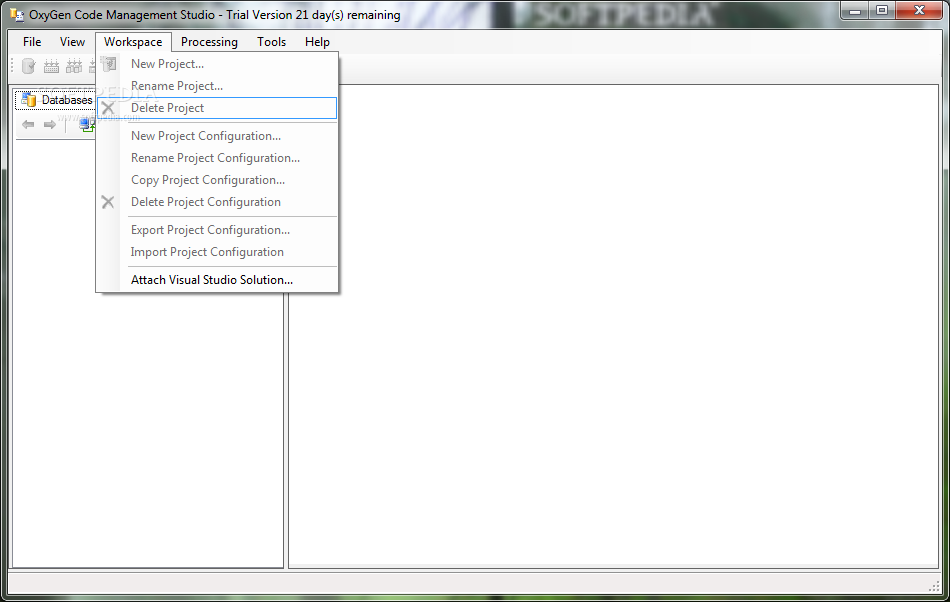Choose Export Project Configuration... entry
The width and height of the screenshot is (950, 602).
[x=217, y=230]
